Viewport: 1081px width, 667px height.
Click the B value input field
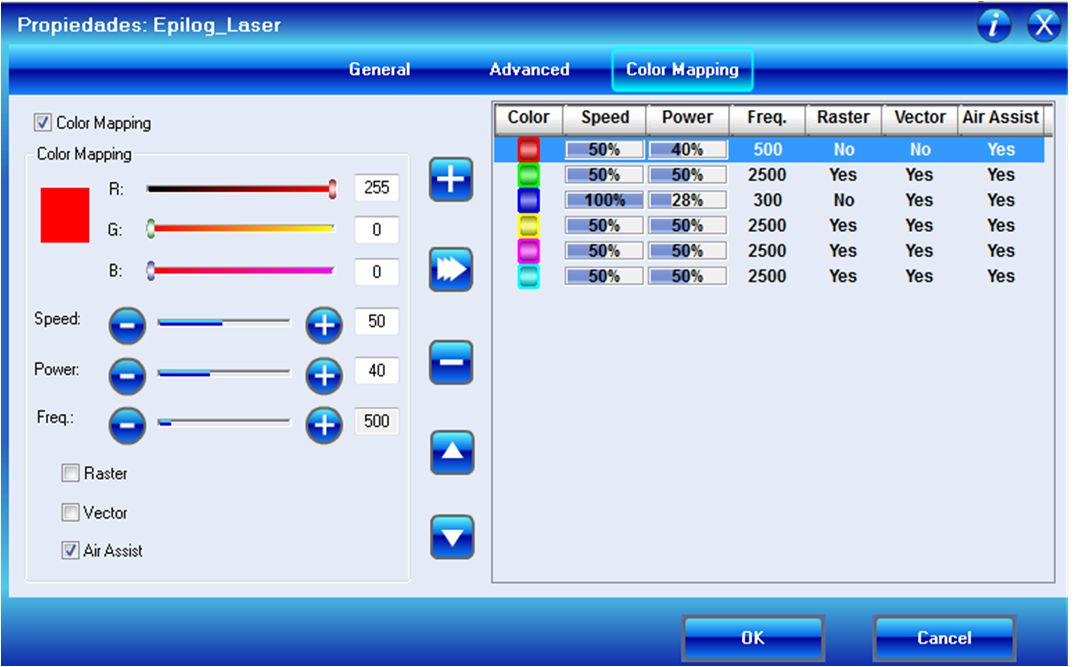[x=376, y=272]
